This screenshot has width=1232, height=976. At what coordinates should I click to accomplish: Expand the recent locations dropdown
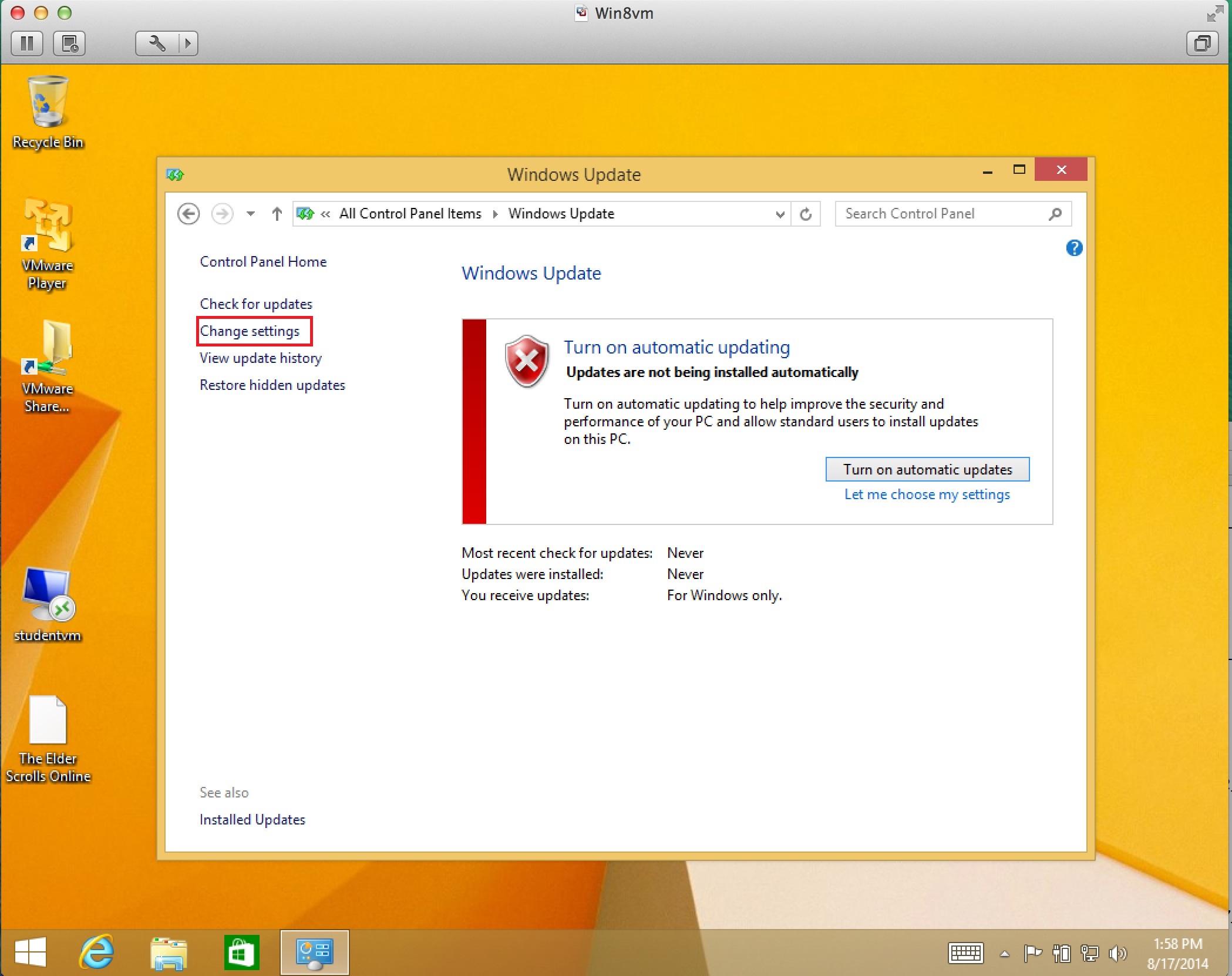(251, 214)
